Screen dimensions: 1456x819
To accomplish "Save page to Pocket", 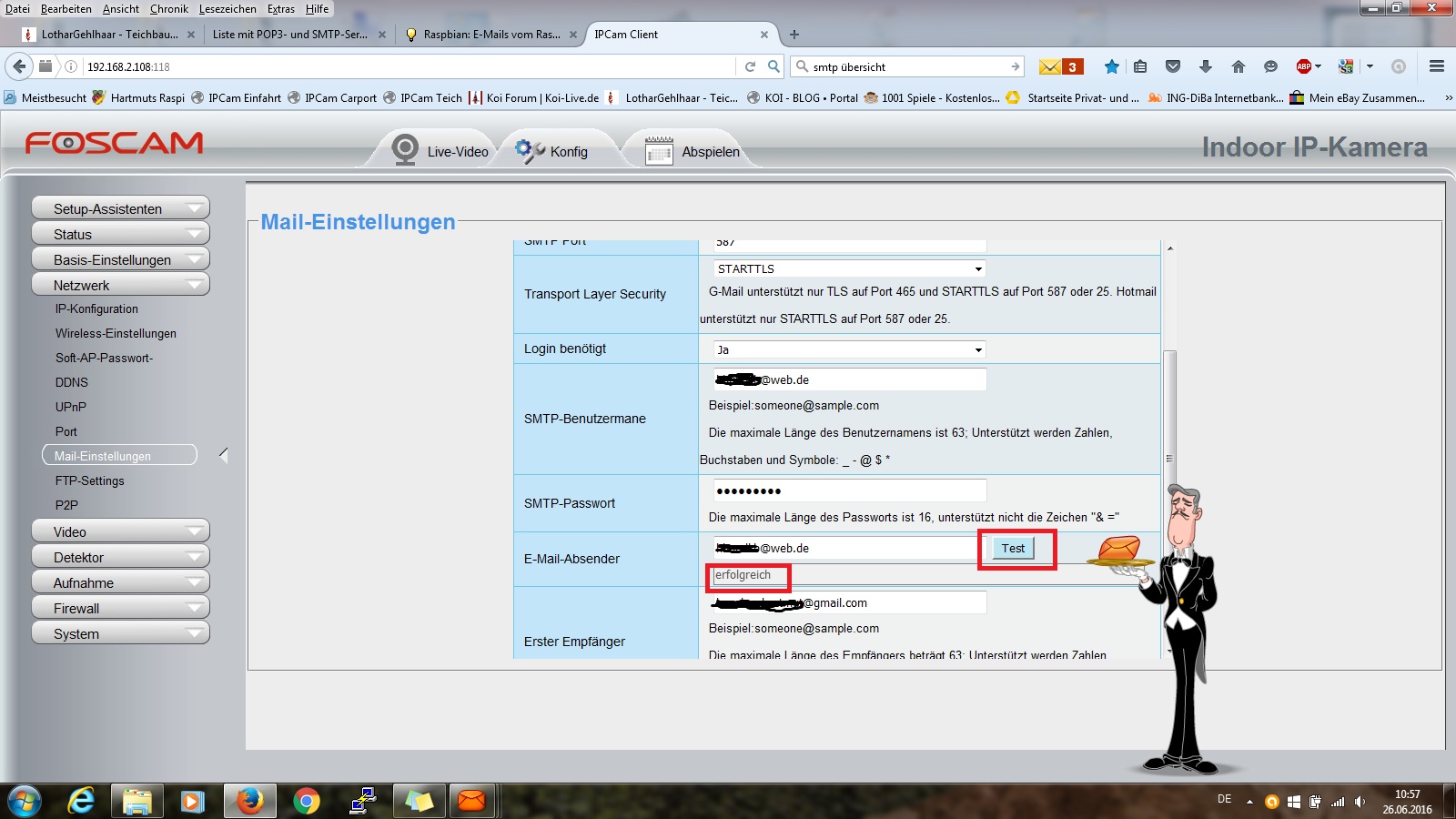I will [x=1173, y=66].
